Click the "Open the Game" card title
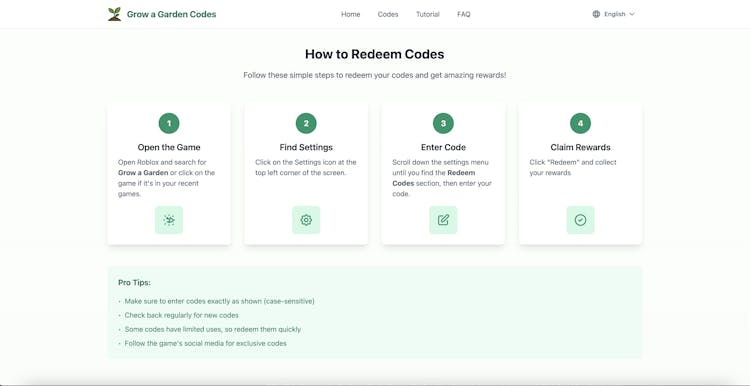The height and width of the screenshot is (386, 750). (169, 147)
